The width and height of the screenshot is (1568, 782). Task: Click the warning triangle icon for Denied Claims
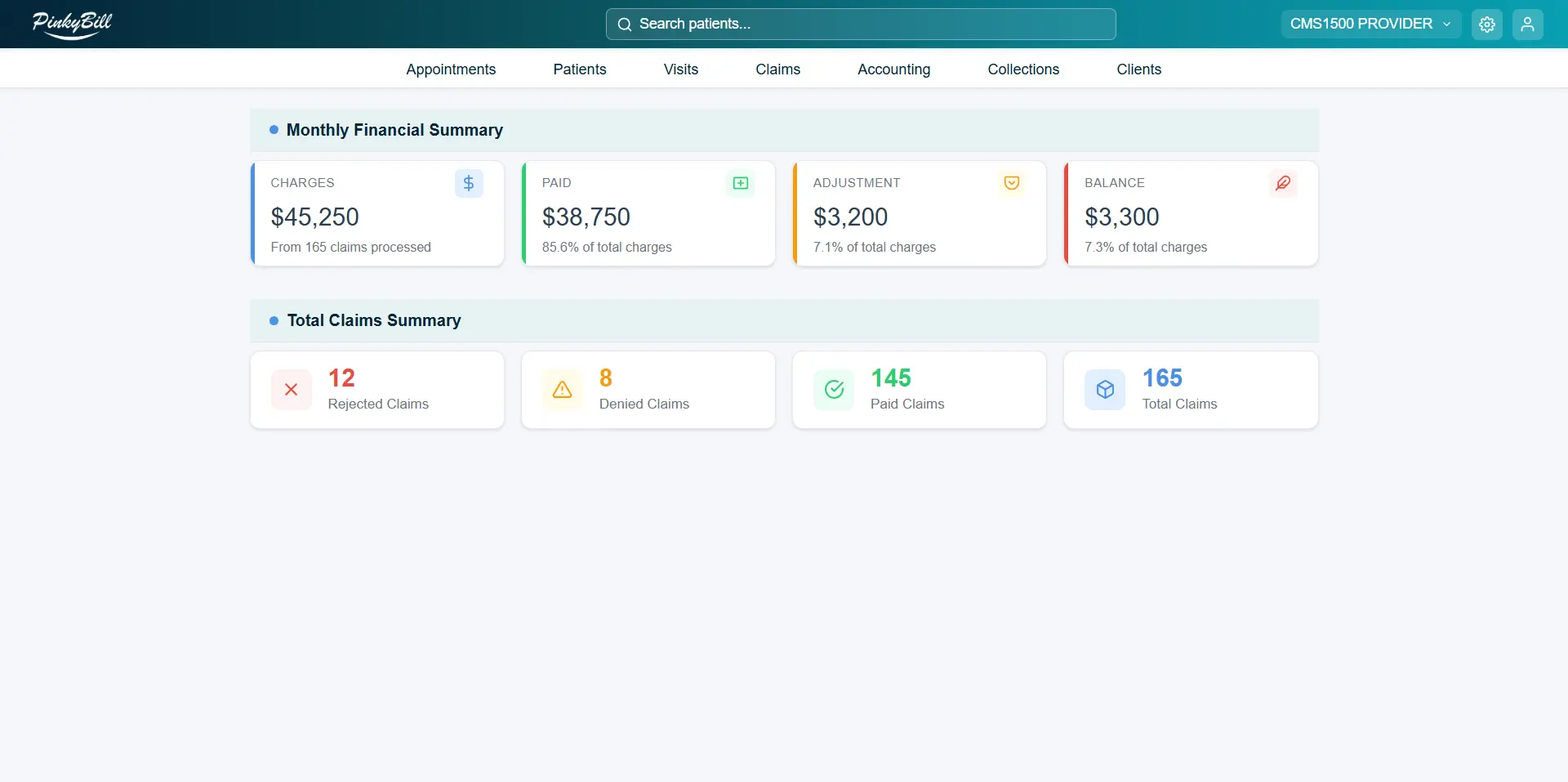(x=562, y=390)
